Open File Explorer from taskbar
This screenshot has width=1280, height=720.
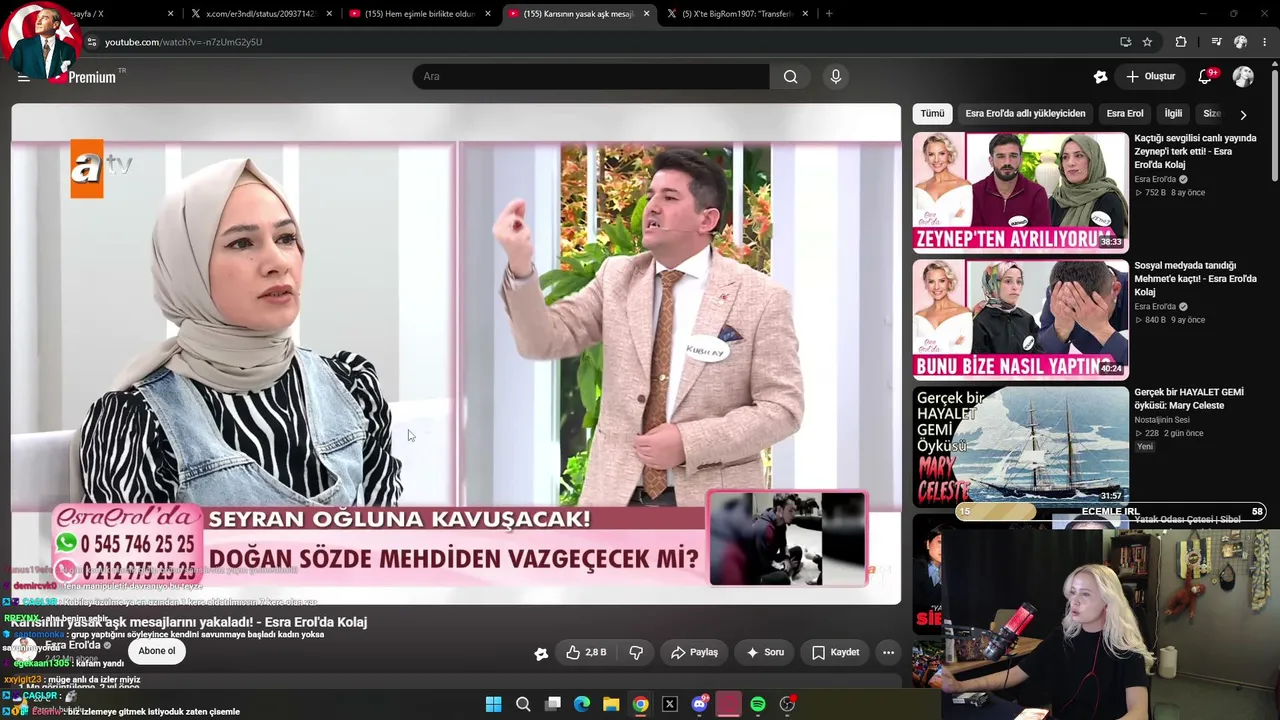point(611,704)
